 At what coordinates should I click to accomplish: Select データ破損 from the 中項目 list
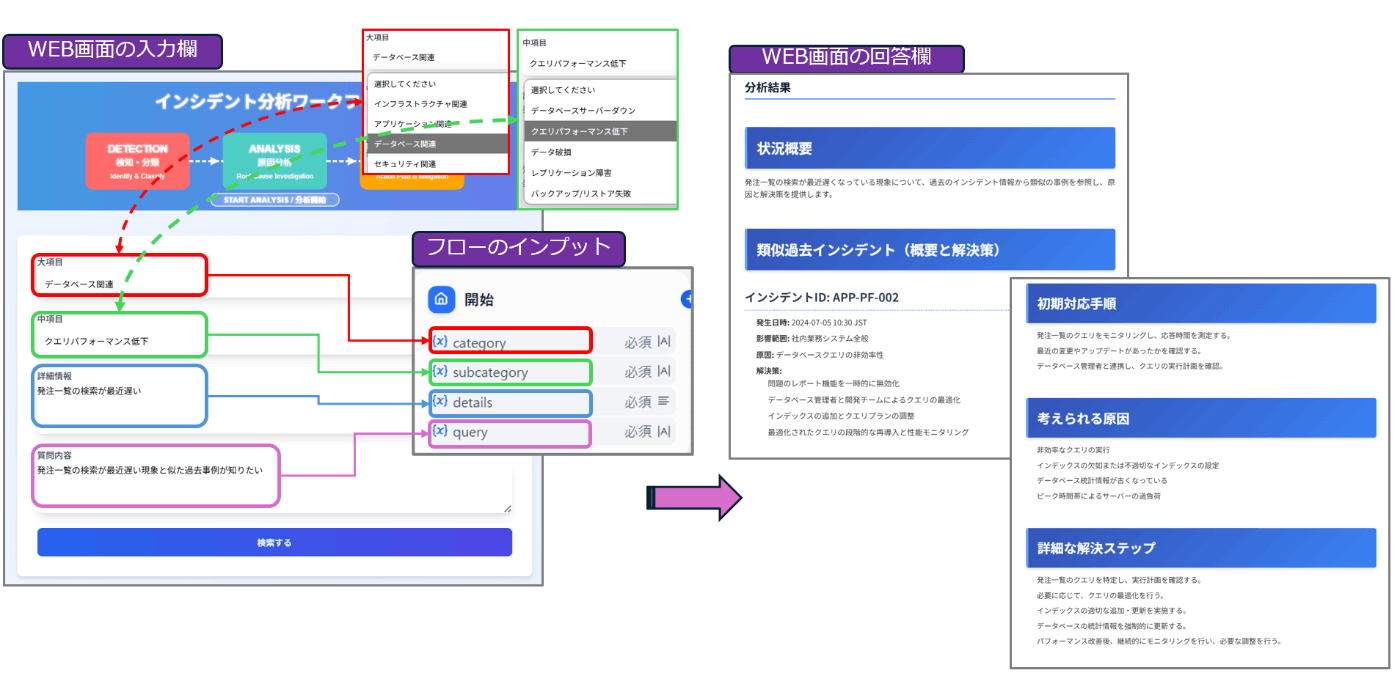click(600, 152)
